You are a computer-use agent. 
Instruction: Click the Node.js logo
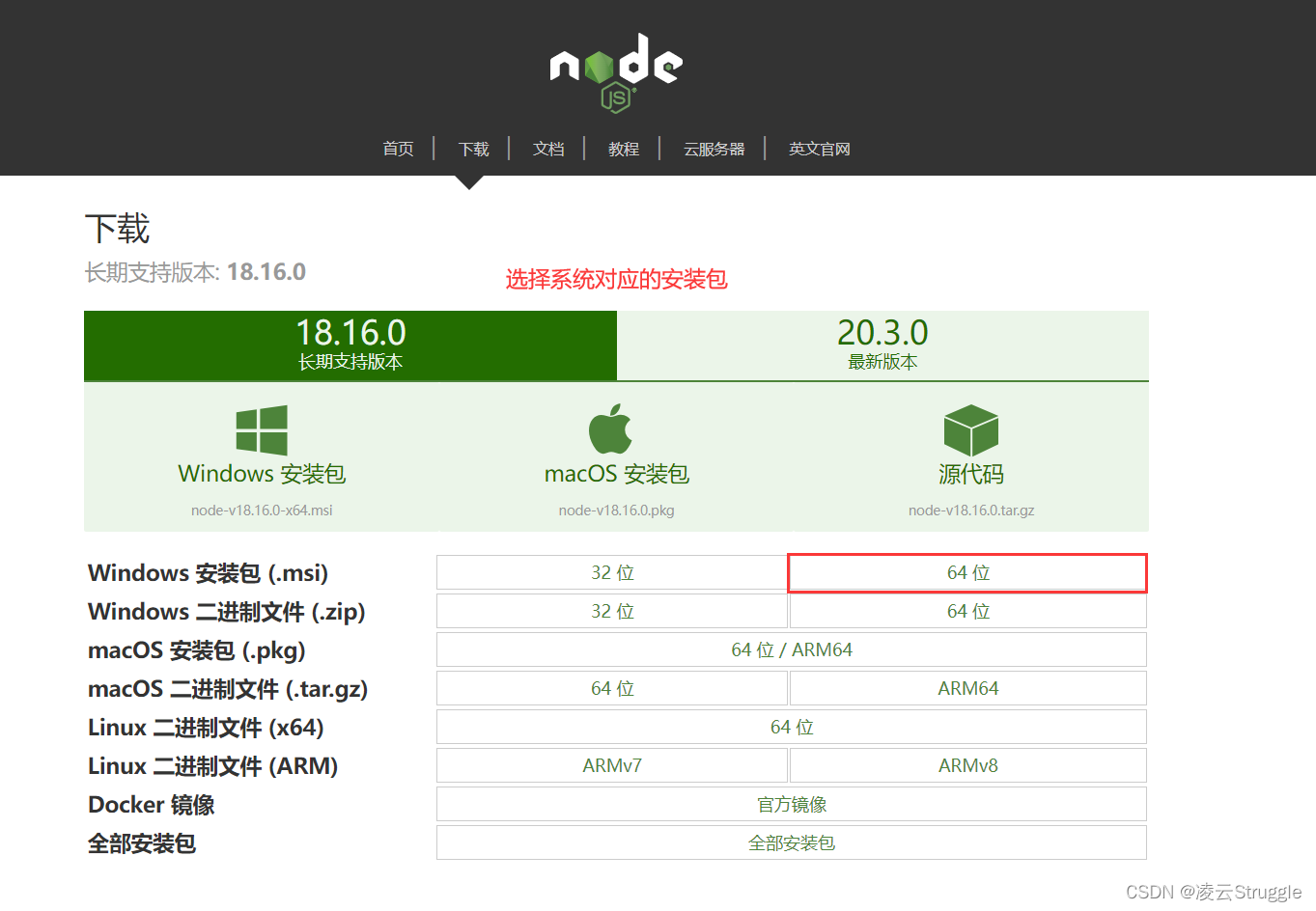click(616, 73)
